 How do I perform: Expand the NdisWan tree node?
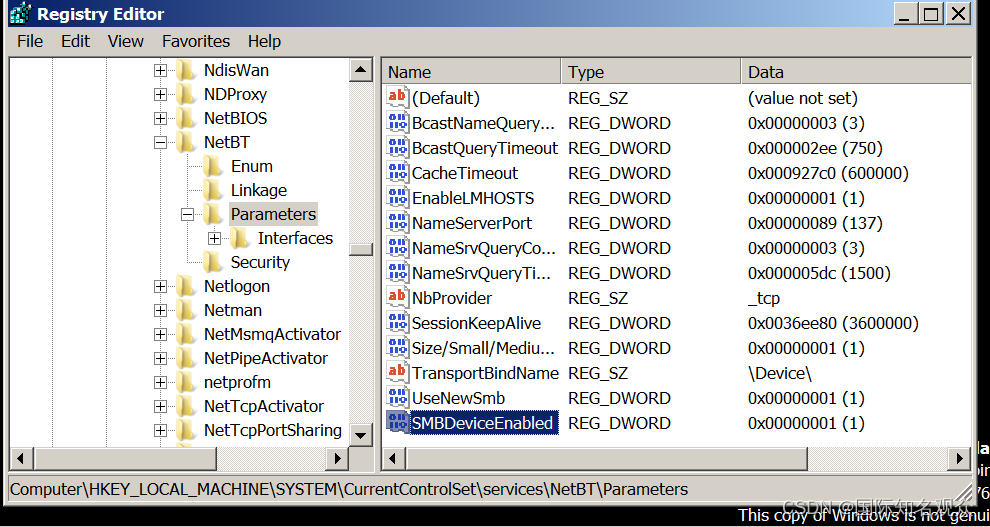point(160,71)
